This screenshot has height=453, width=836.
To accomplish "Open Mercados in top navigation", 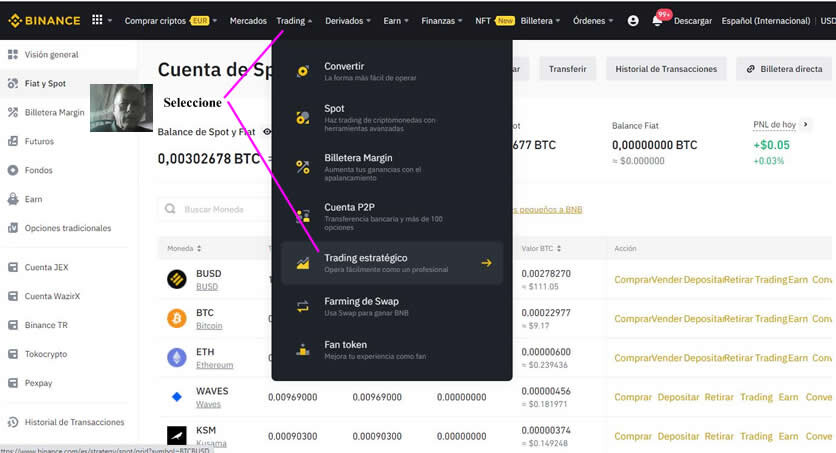I will coord(248,21).
